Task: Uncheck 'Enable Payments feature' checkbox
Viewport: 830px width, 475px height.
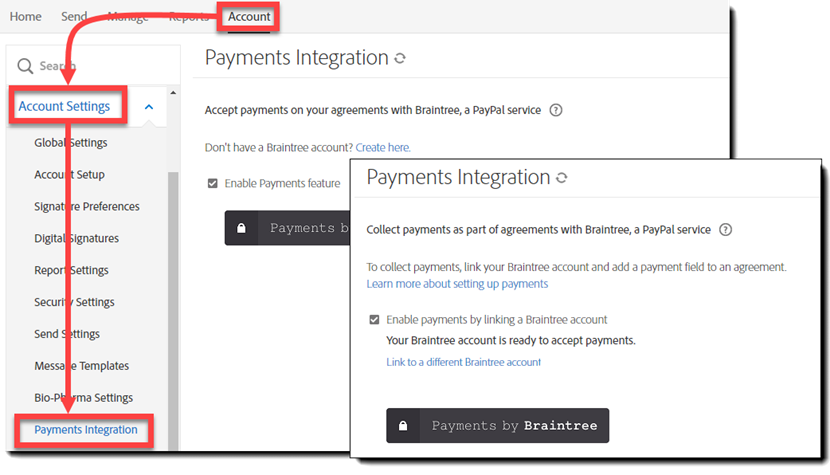Action: coord(212,183)
